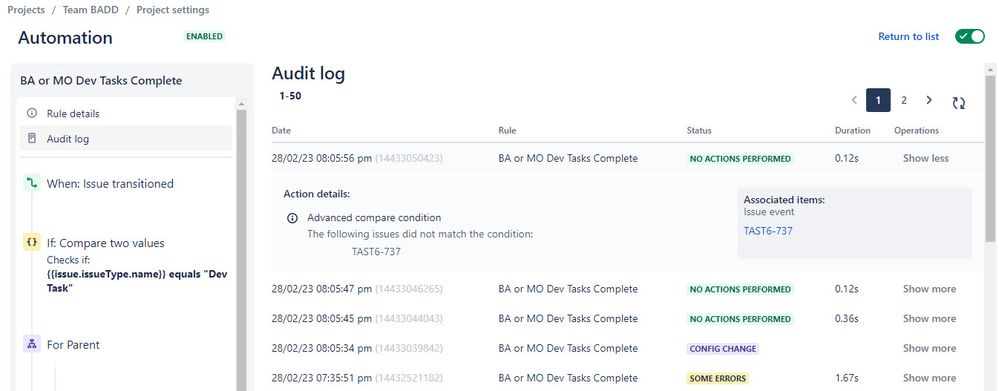Click the NO ACTIONS PERFORMED badge at 08:05:56 pm

(740, 159)
